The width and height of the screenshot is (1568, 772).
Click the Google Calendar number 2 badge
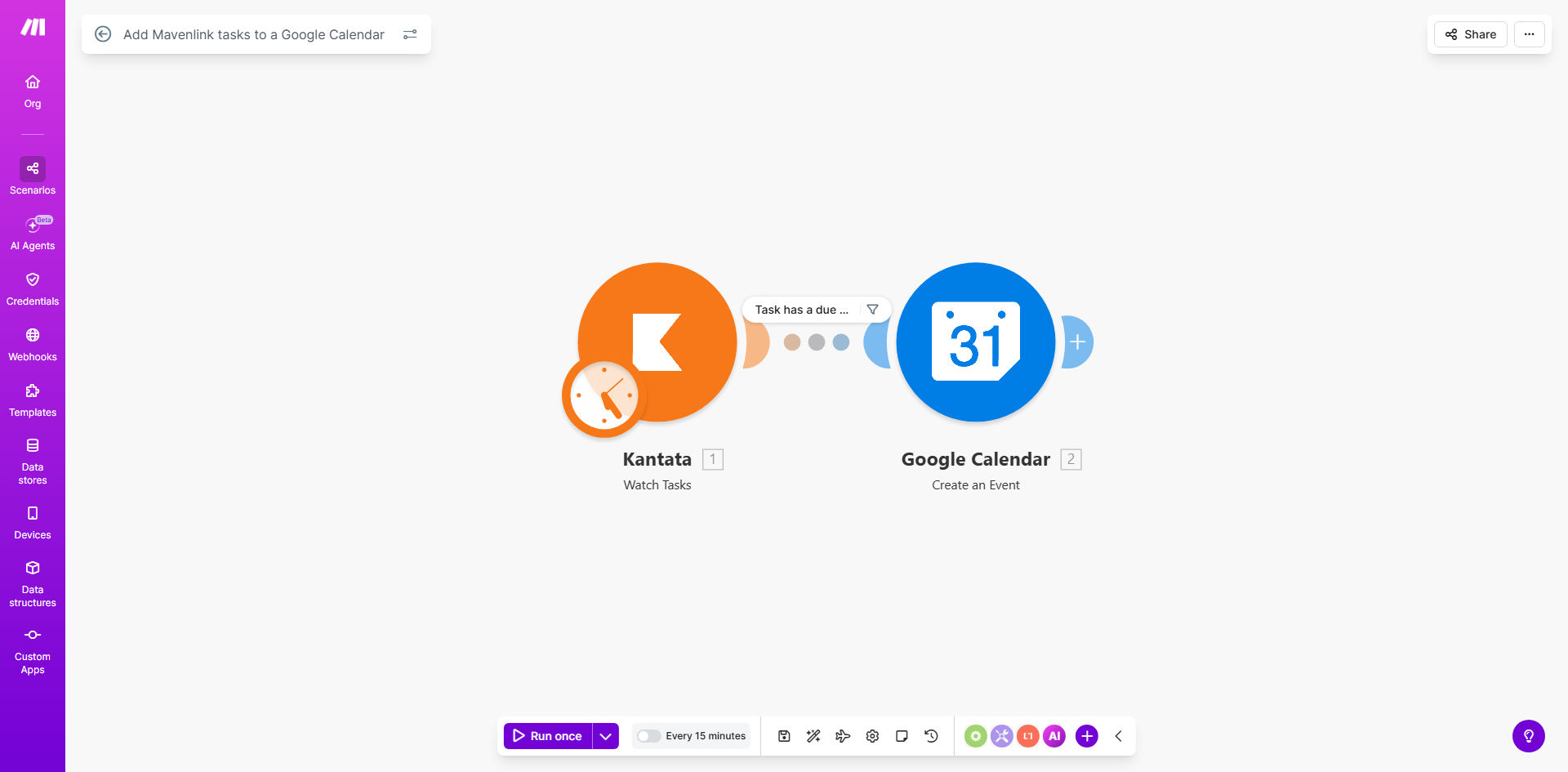click(x=1071, y=459)
